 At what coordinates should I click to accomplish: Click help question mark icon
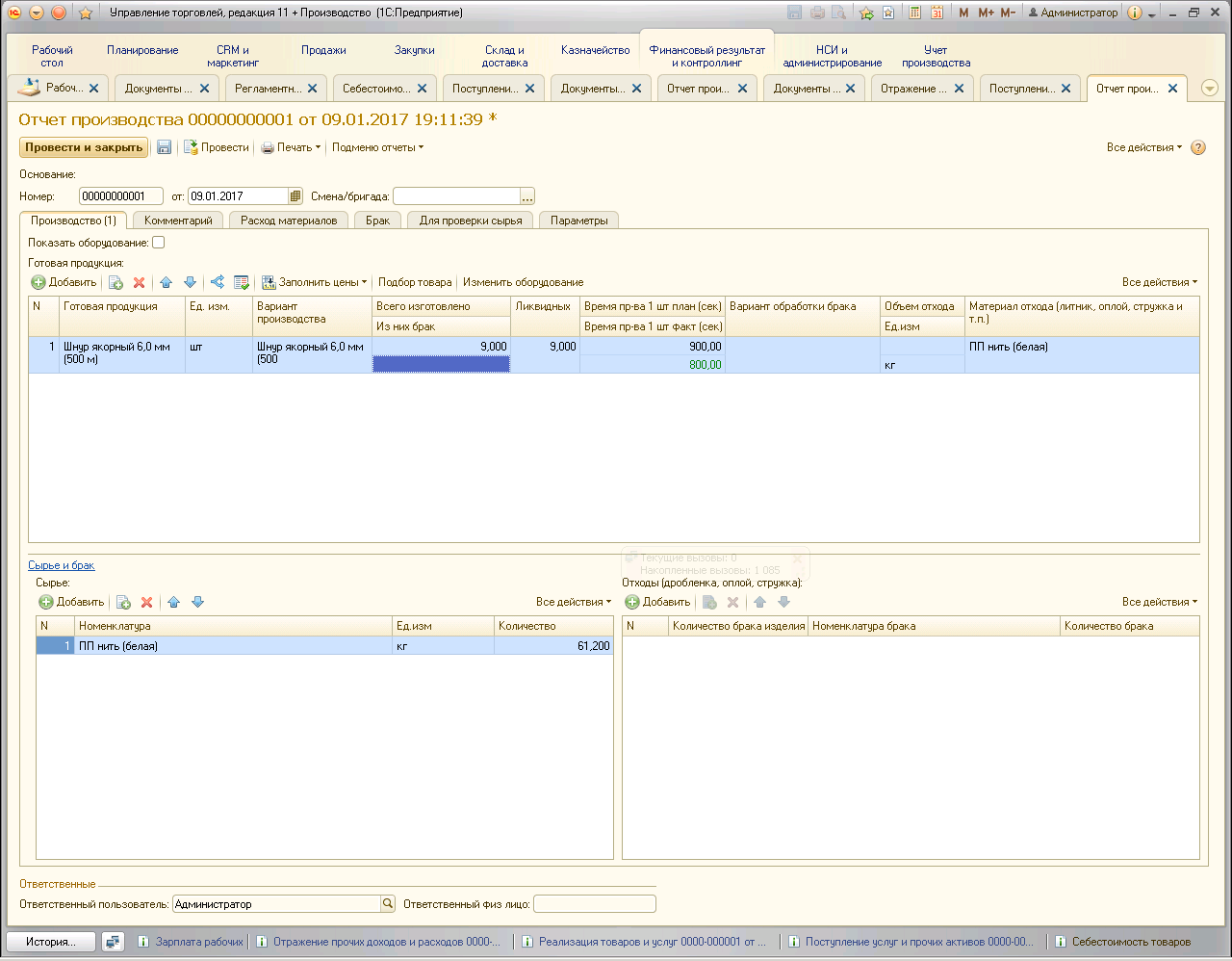pos(1198,147)
